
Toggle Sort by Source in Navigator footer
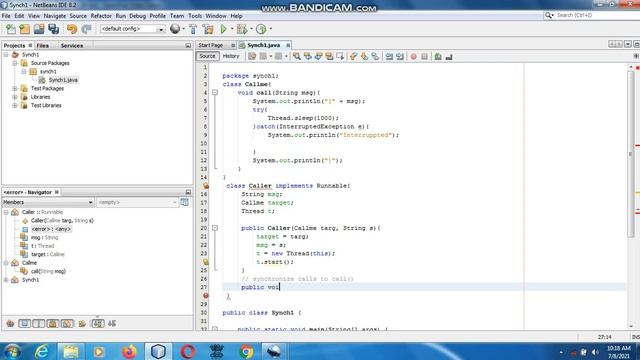[112, 324]
